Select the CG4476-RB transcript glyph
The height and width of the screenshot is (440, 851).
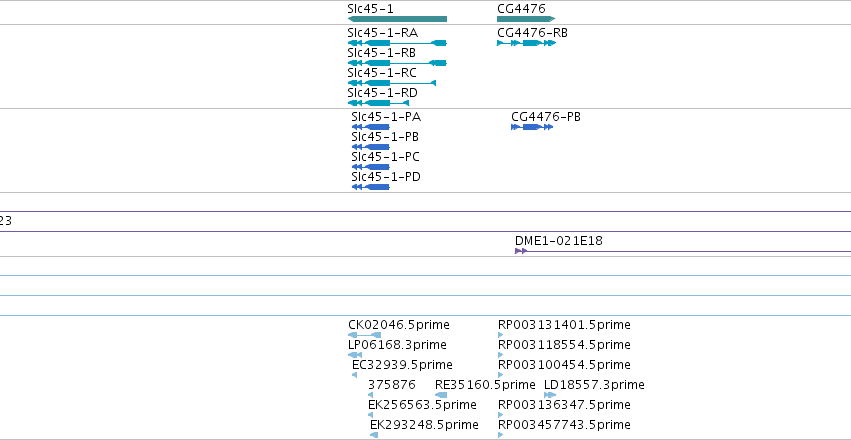(x=526, y=43)
